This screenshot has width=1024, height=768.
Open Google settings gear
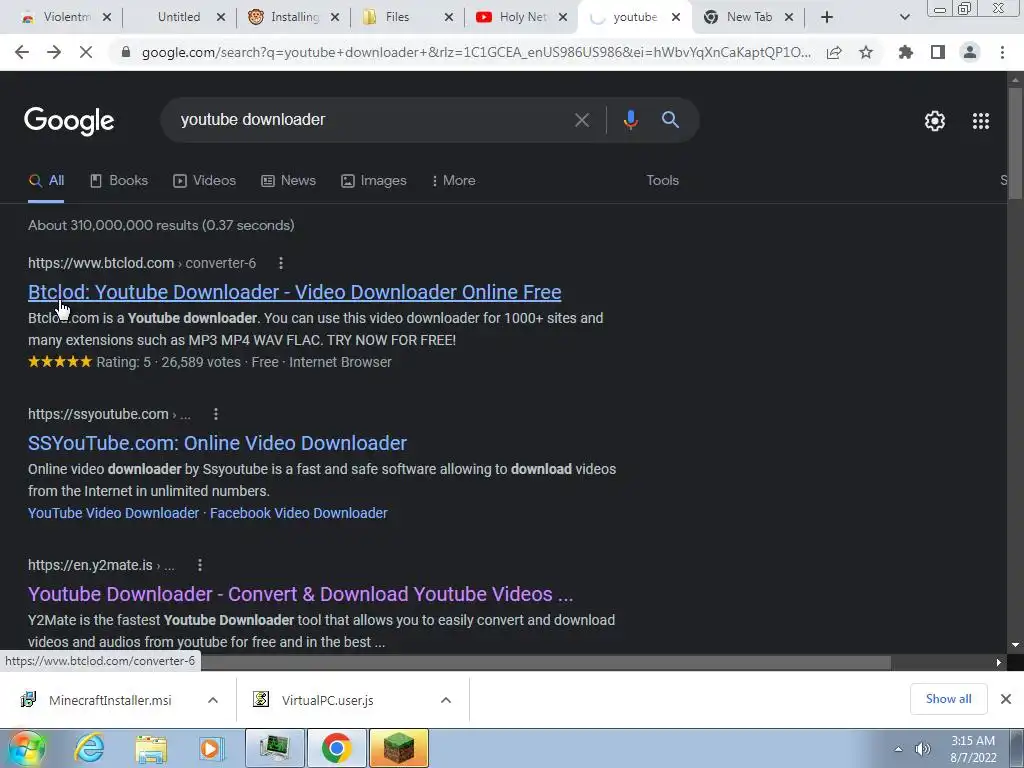935,121
